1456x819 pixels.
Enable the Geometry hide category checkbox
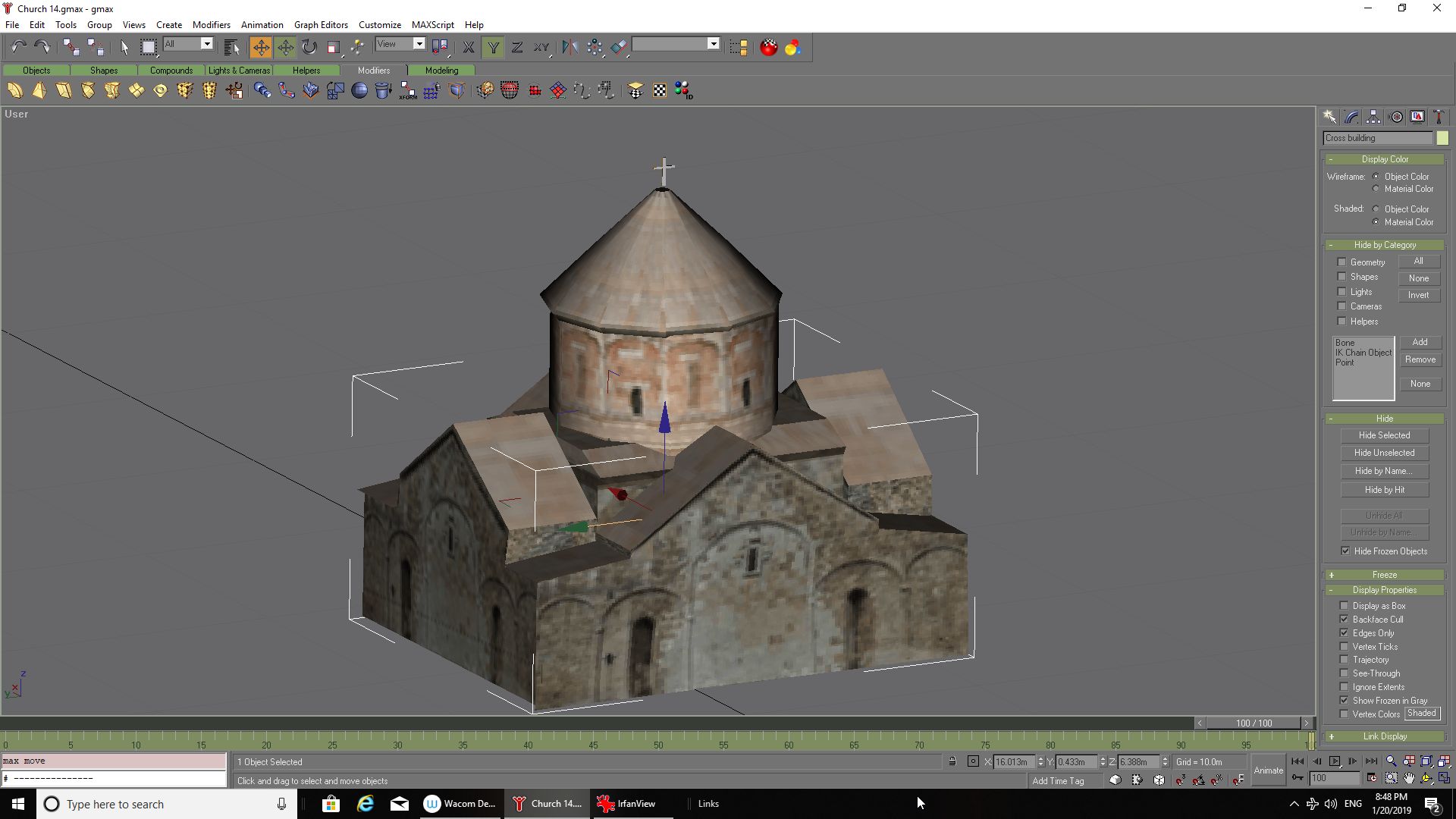(1341, 262)
